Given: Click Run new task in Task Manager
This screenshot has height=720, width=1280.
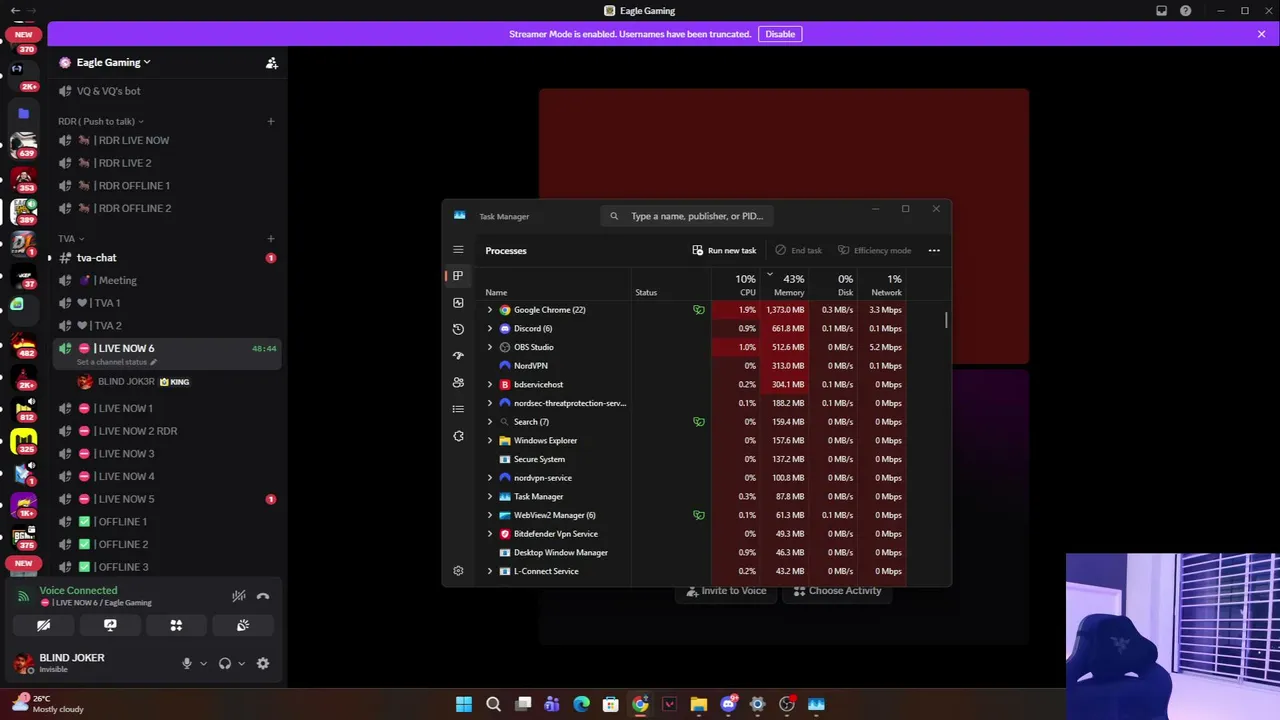Looking at the screenshot, I should coord(724,250).
